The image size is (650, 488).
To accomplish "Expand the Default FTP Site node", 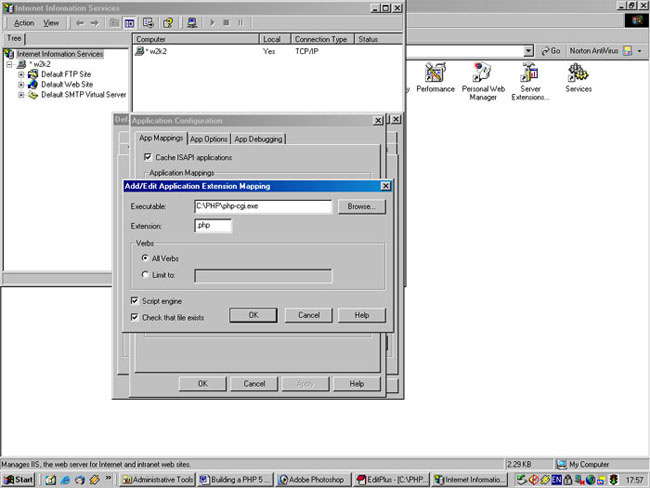I will pyautogui.click(x=21, y=74).
